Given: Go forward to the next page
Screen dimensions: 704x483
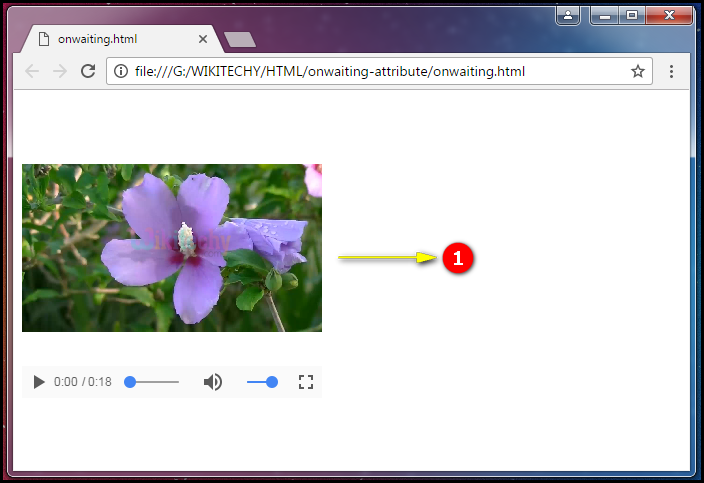Looking at the screenshot, I should click(x=60, y=71).
